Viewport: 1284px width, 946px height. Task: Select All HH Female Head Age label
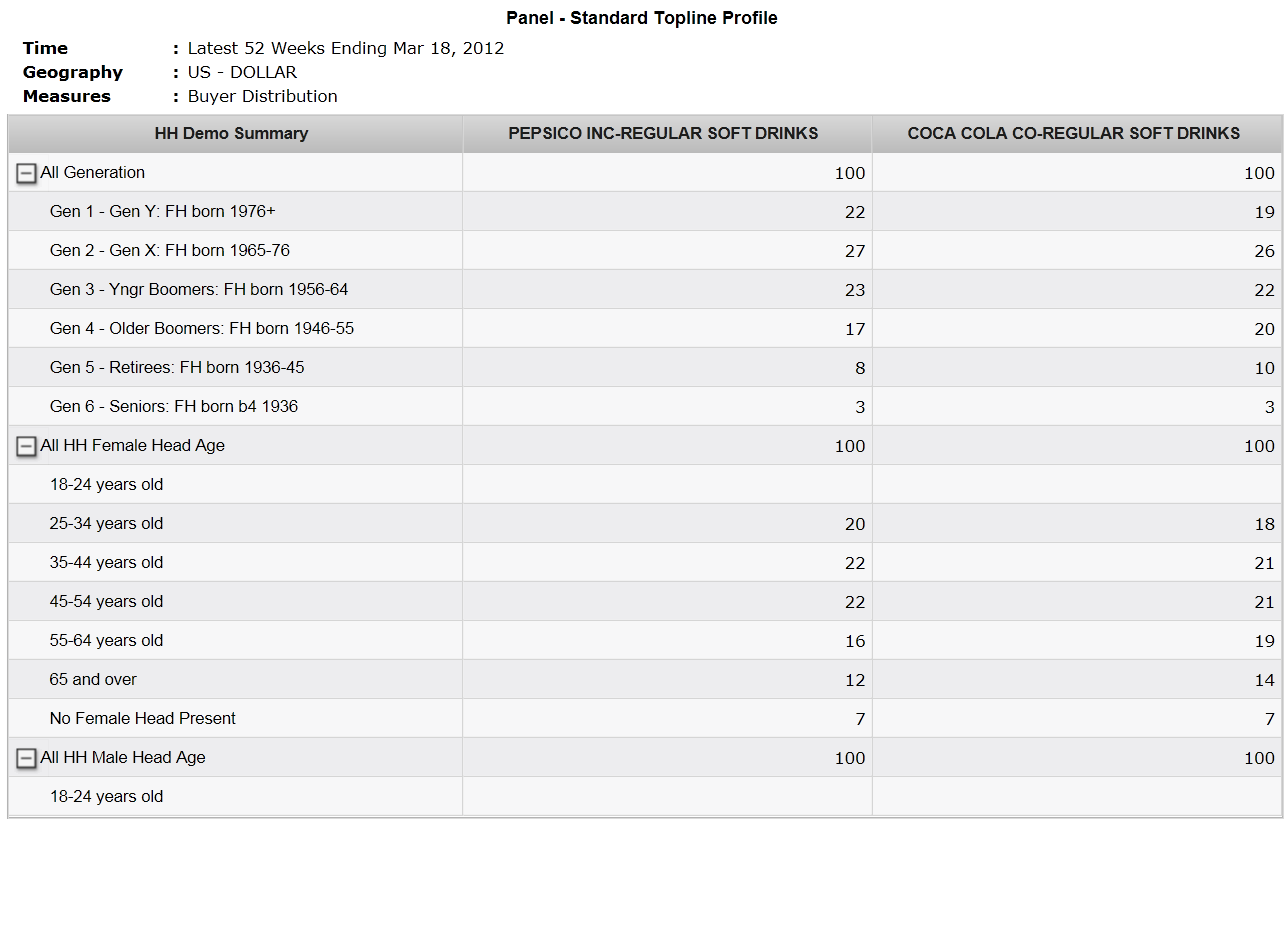[x=133, y=445]
